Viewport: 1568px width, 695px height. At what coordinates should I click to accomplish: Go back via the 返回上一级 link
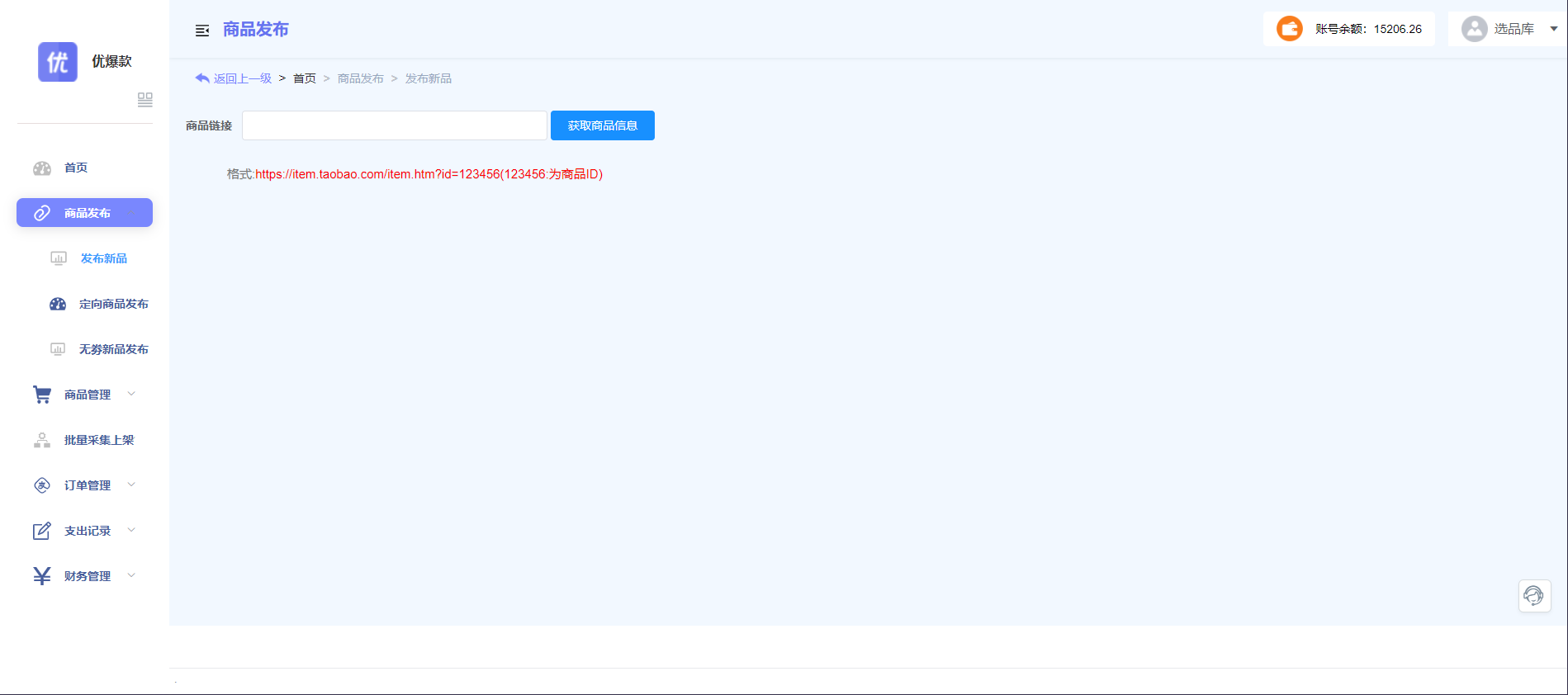coord(243,78)
